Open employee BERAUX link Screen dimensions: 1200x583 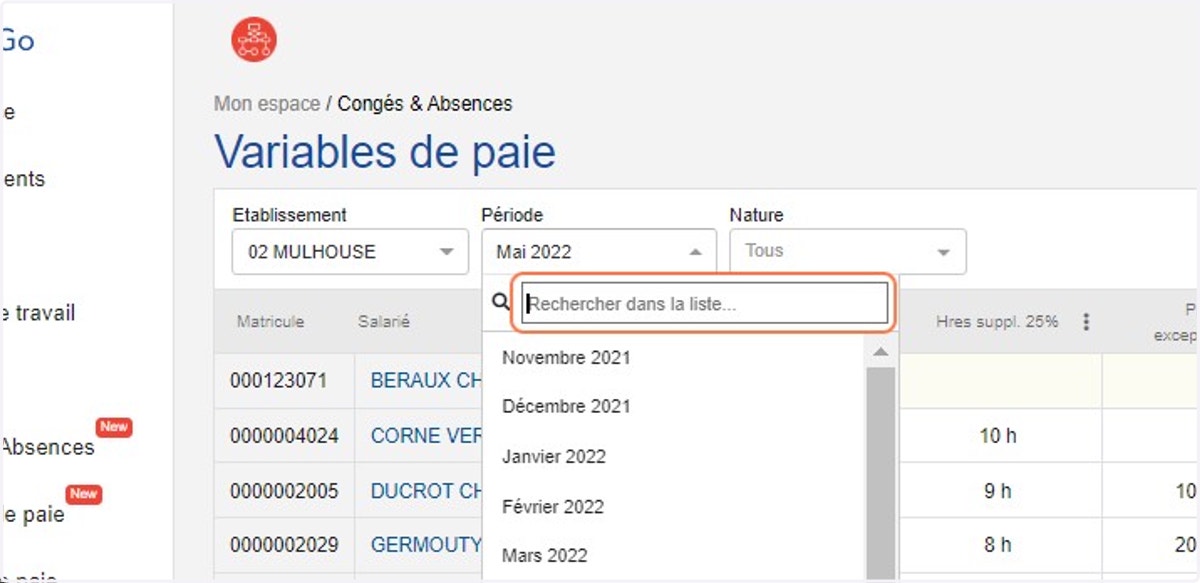pos(427,381)
